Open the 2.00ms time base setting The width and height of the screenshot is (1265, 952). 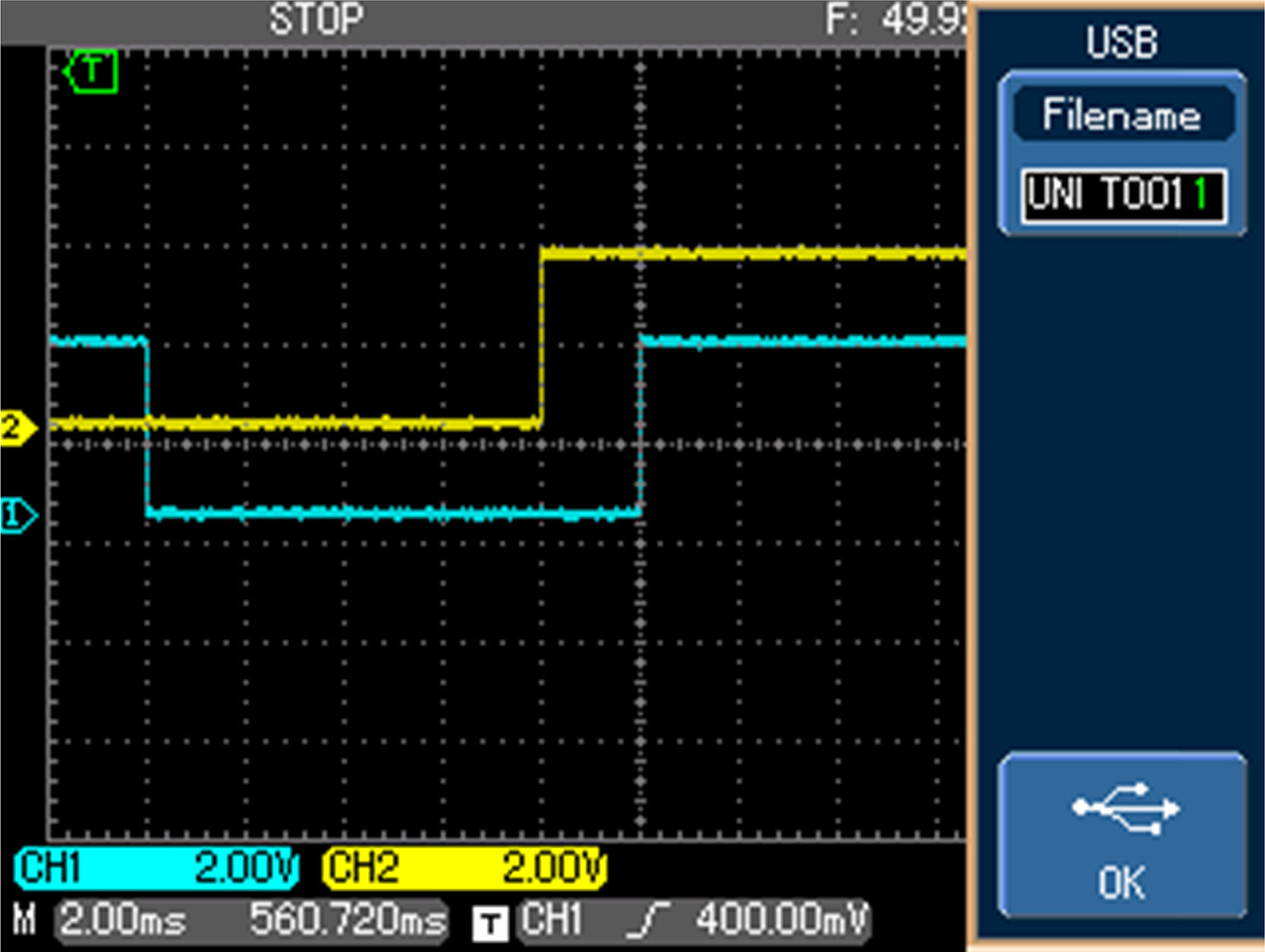tap(123, 920)
